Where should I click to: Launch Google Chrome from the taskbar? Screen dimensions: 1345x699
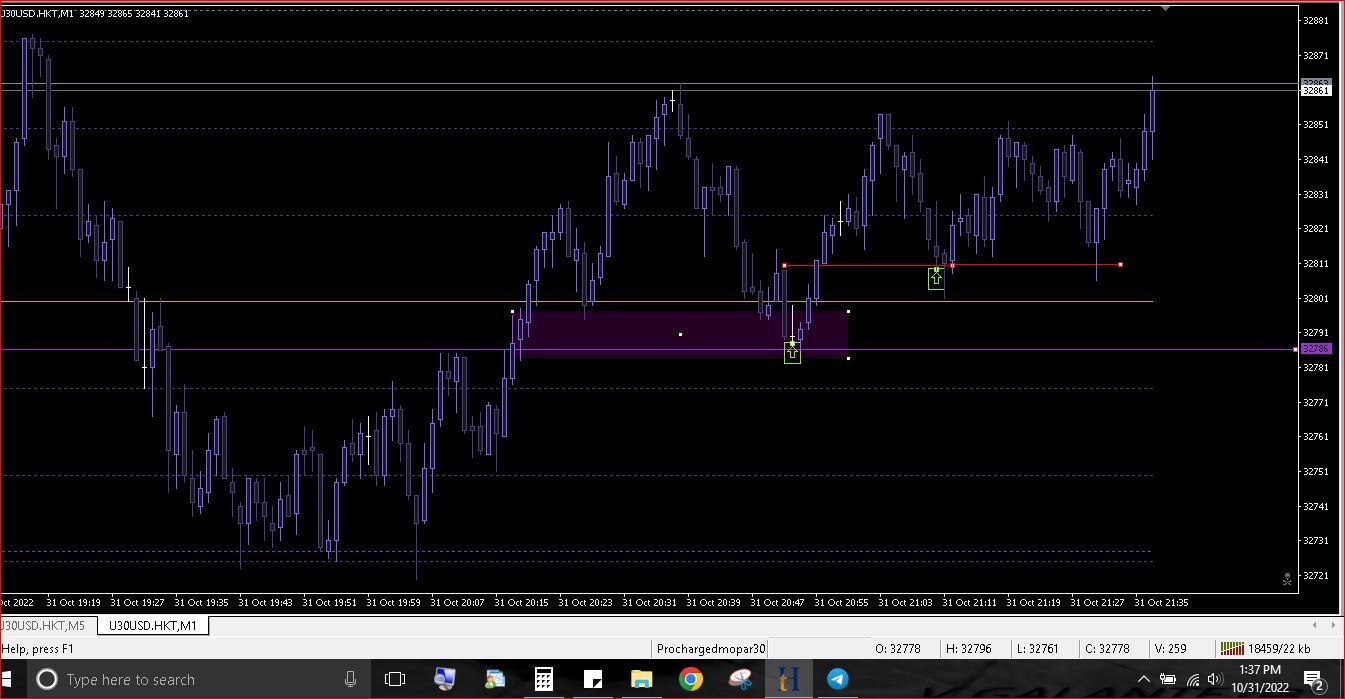[x=690, y=680]
